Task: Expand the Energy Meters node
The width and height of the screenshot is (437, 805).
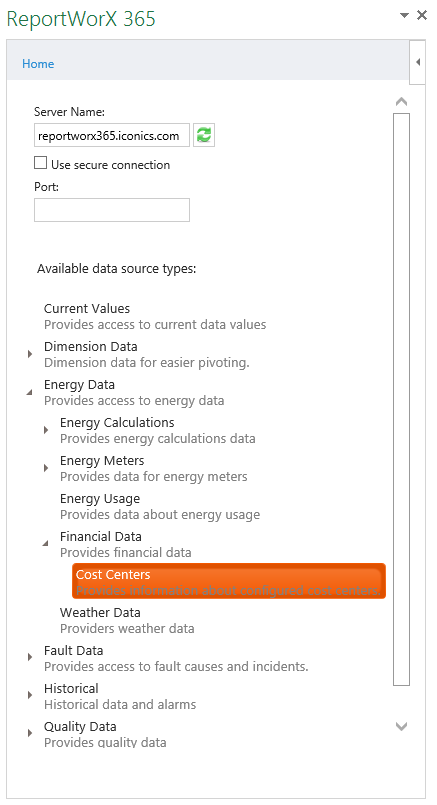Action: 46,468
